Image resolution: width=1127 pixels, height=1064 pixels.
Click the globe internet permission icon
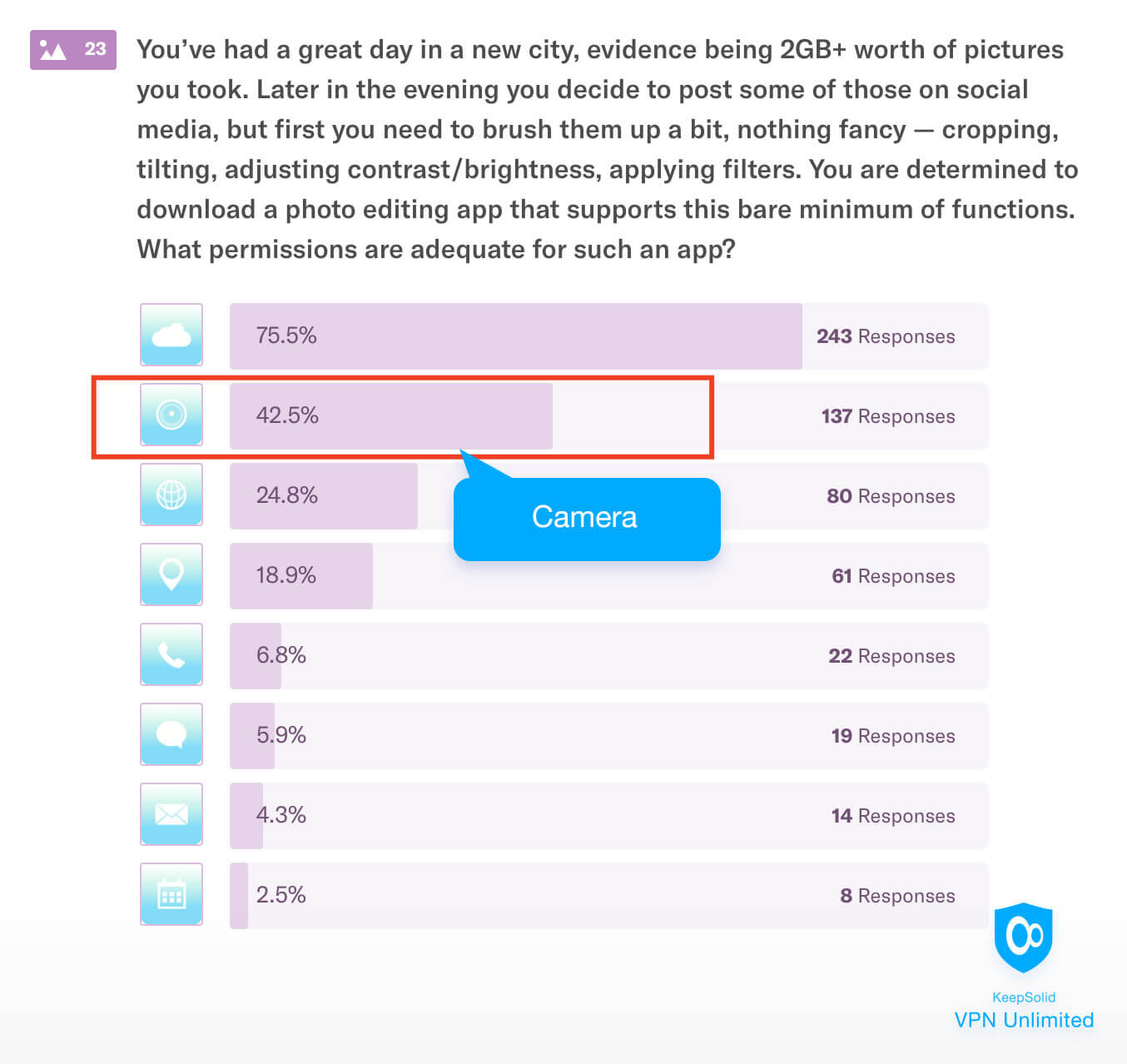[171, 495]
